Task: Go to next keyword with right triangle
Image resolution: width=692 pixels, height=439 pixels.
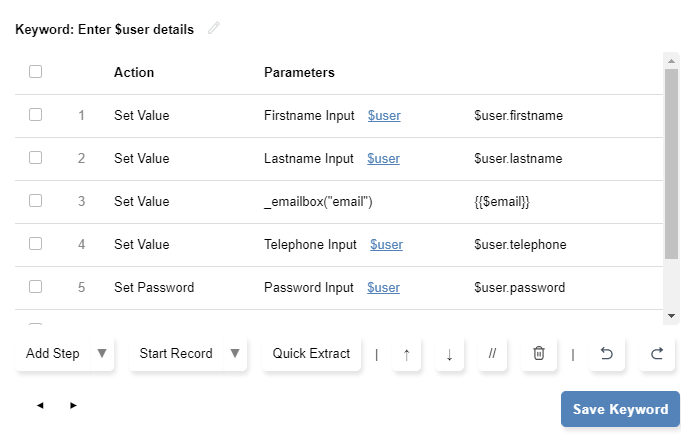Action: coord(73,406)
